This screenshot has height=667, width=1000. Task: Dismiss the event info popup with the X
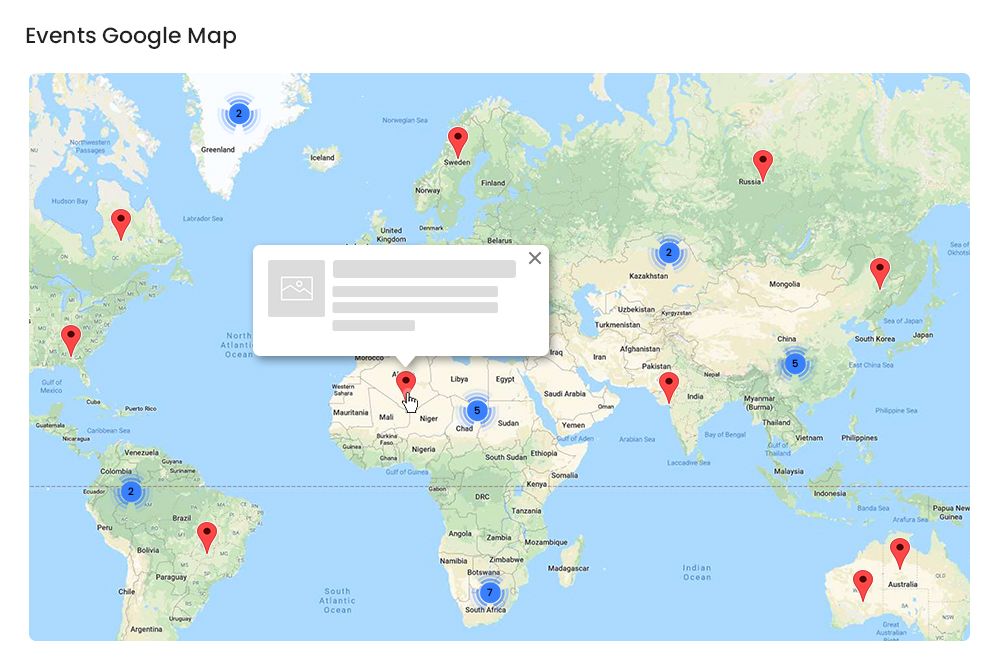[x=535, y=257]
